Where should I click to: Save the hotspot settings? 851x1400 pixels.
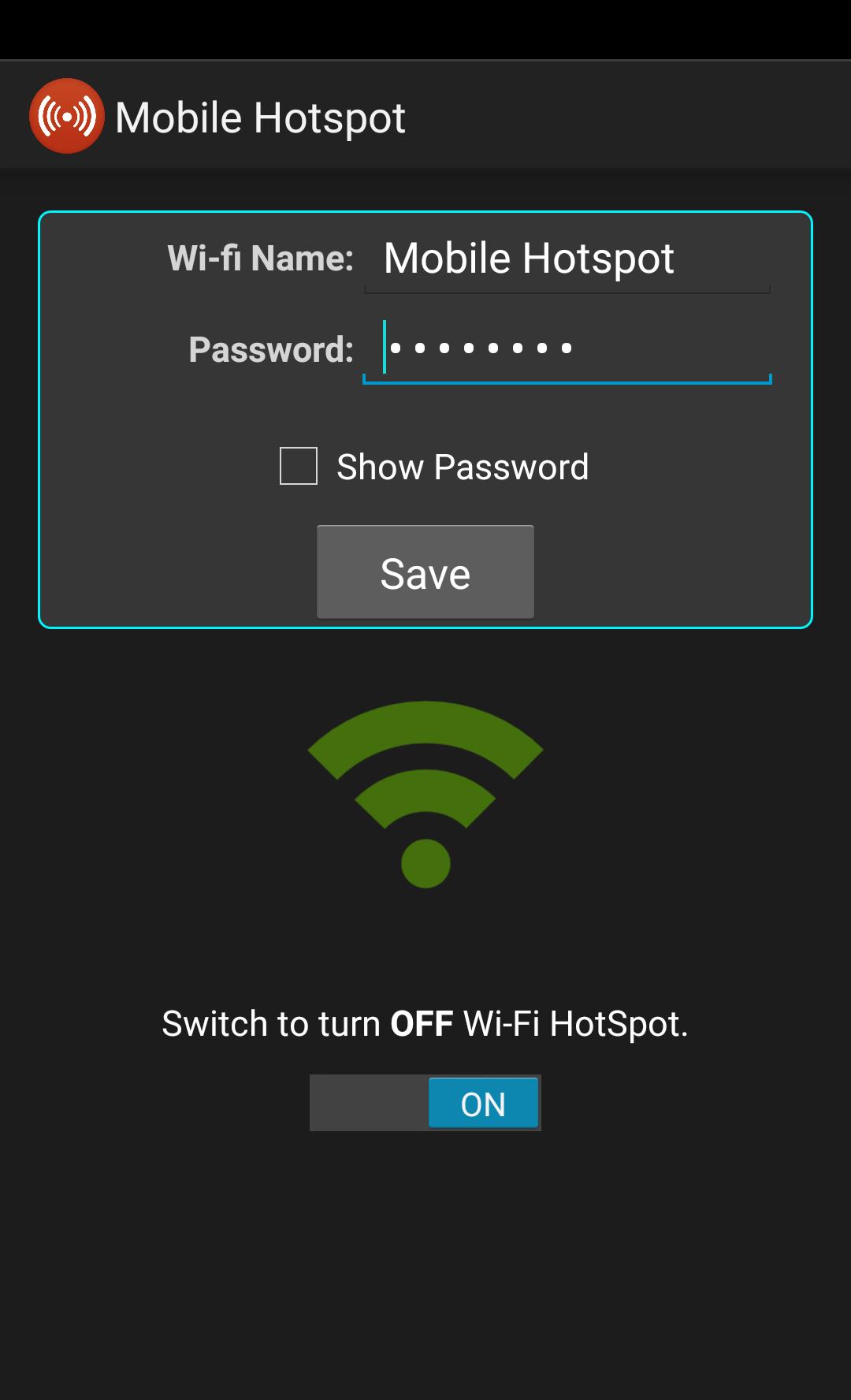pos(425,572)
